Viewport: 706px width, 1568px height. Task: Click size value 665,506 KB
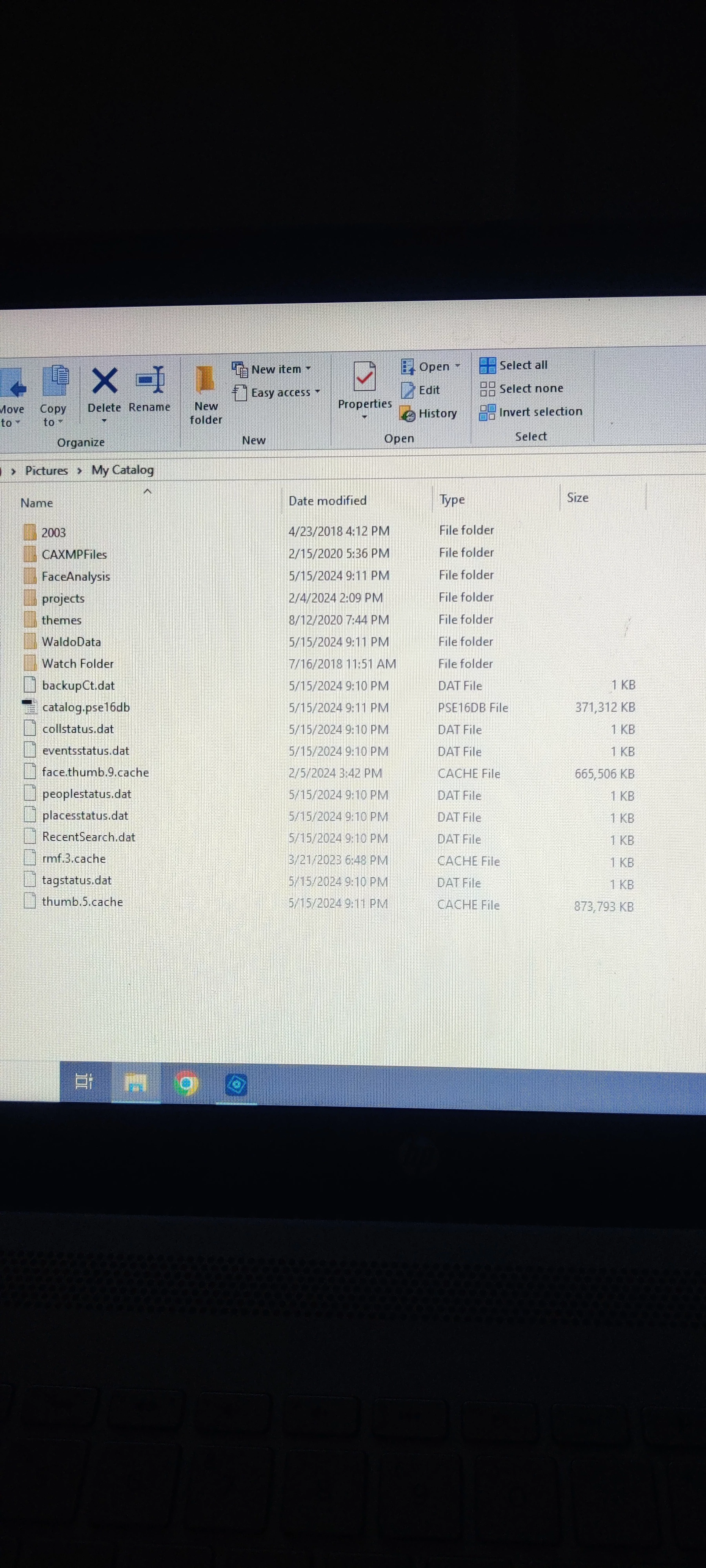coord(604,774)
